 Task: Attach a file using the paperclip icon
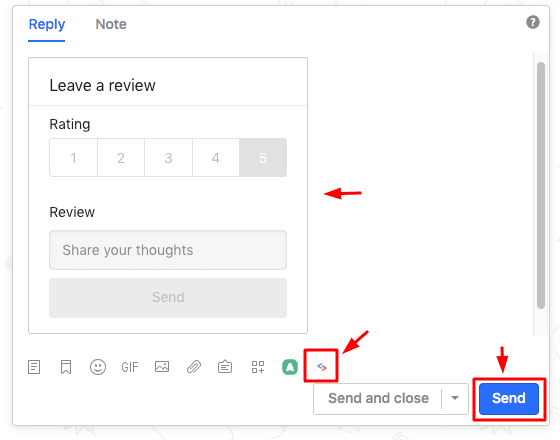point(194,367)
